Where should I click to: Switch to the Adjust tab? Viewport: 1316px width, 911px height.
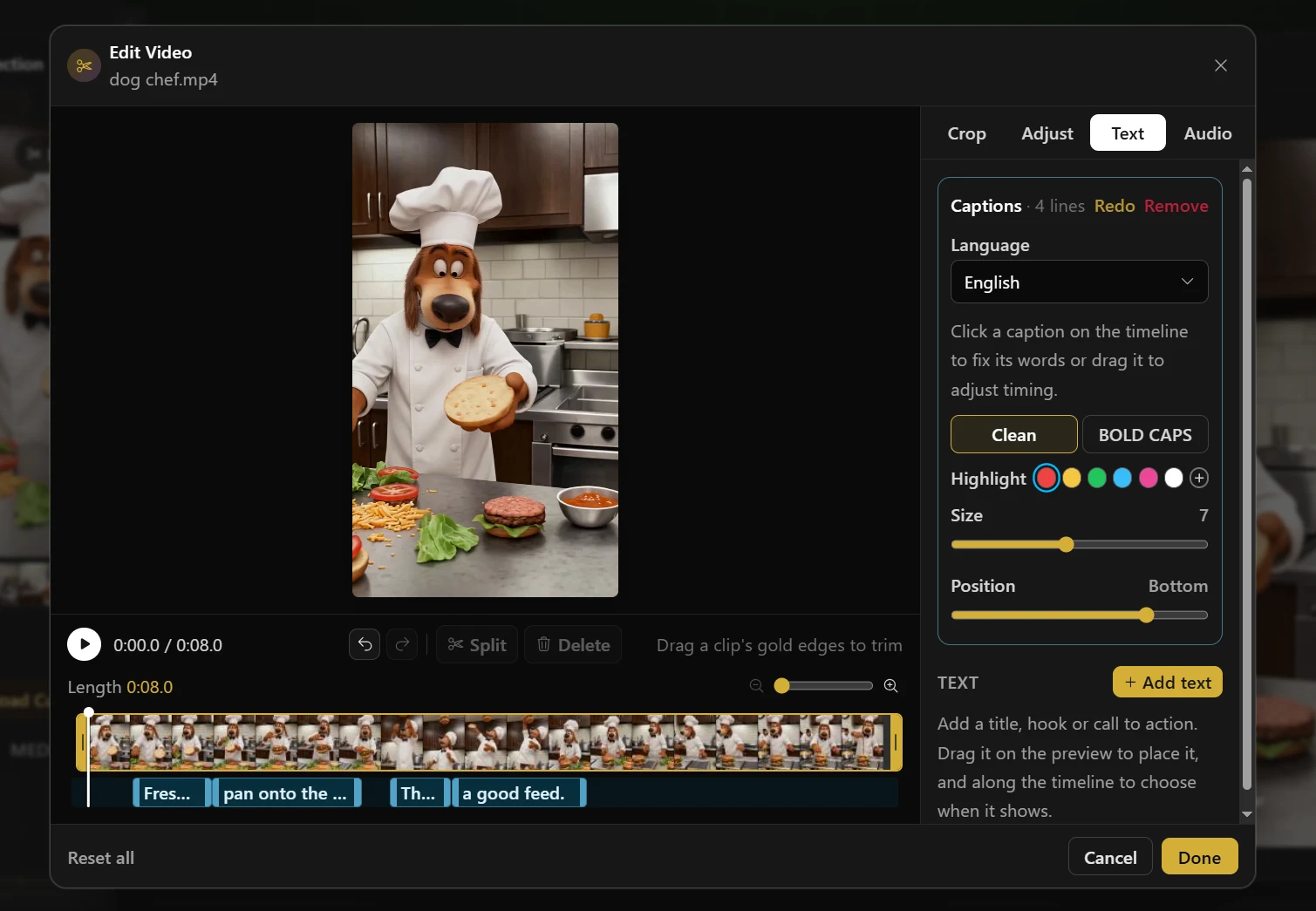point(1047,133)
